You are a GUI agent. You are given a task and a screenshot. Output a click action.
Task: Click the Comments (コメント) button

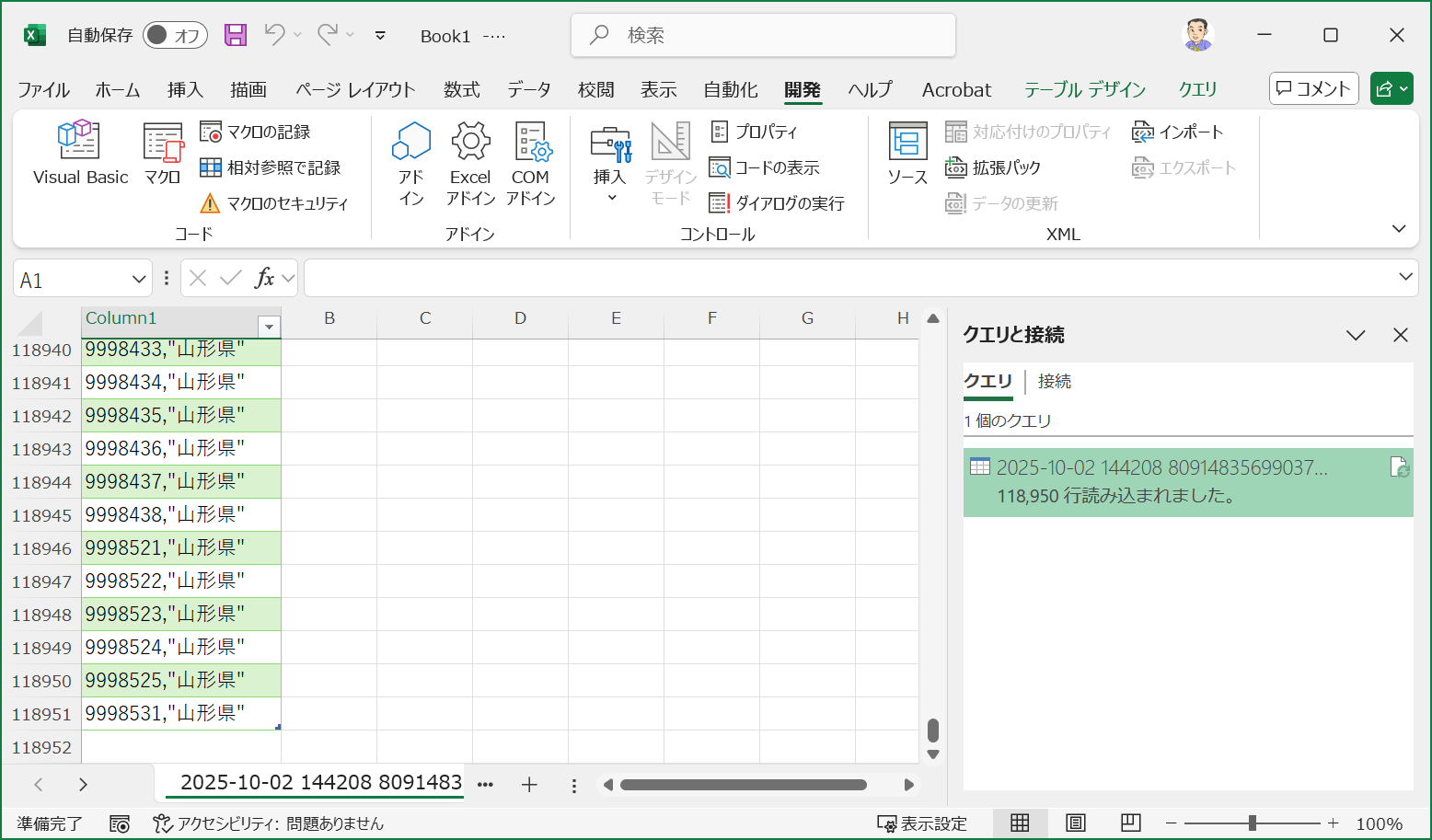click(x=1313, y=88)
